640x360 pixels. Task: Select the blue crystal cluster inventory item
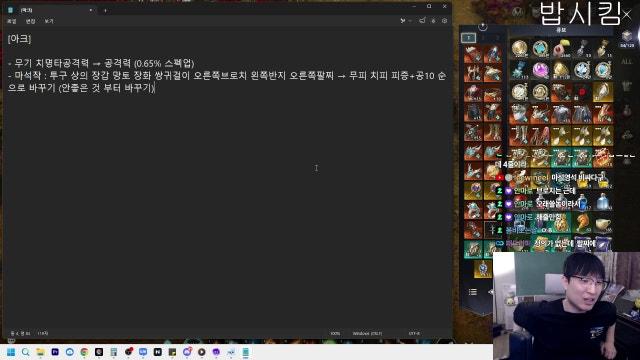point(519,70)
